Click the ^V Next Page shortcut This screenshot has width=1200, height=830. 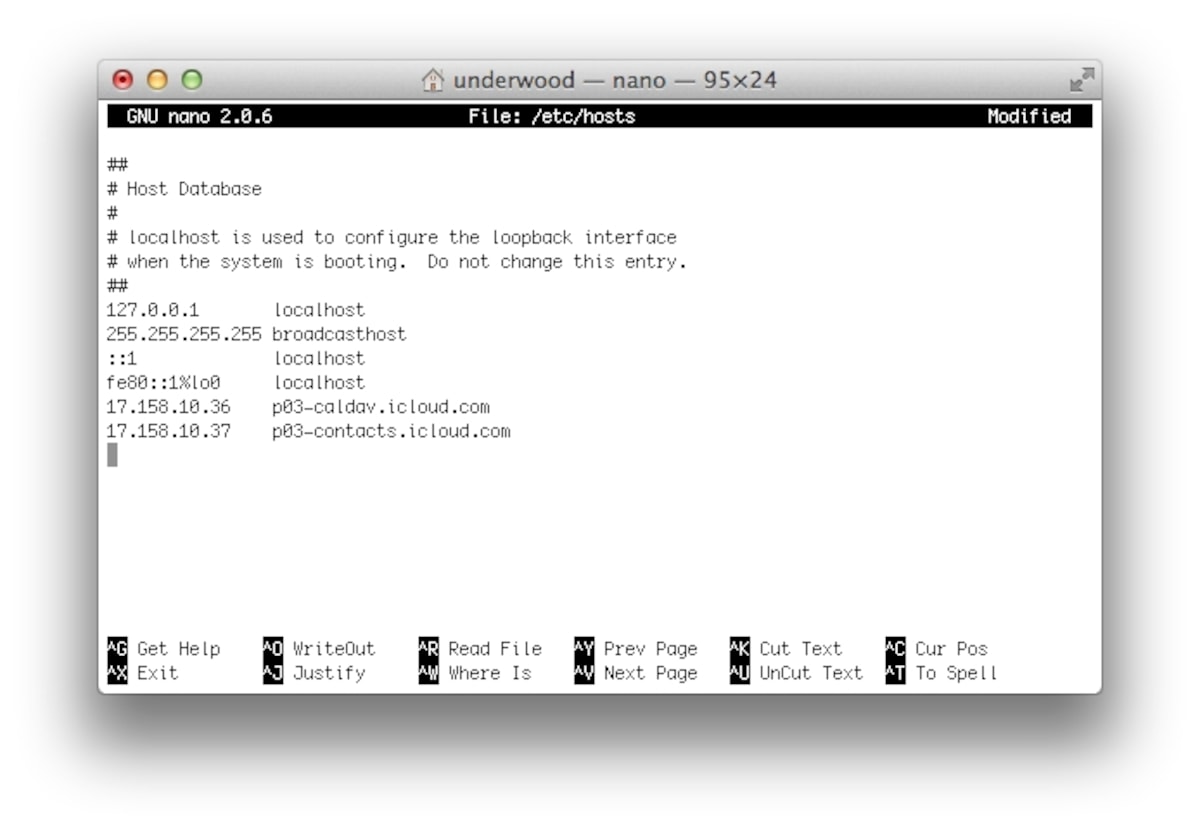[x=636, y=673]
